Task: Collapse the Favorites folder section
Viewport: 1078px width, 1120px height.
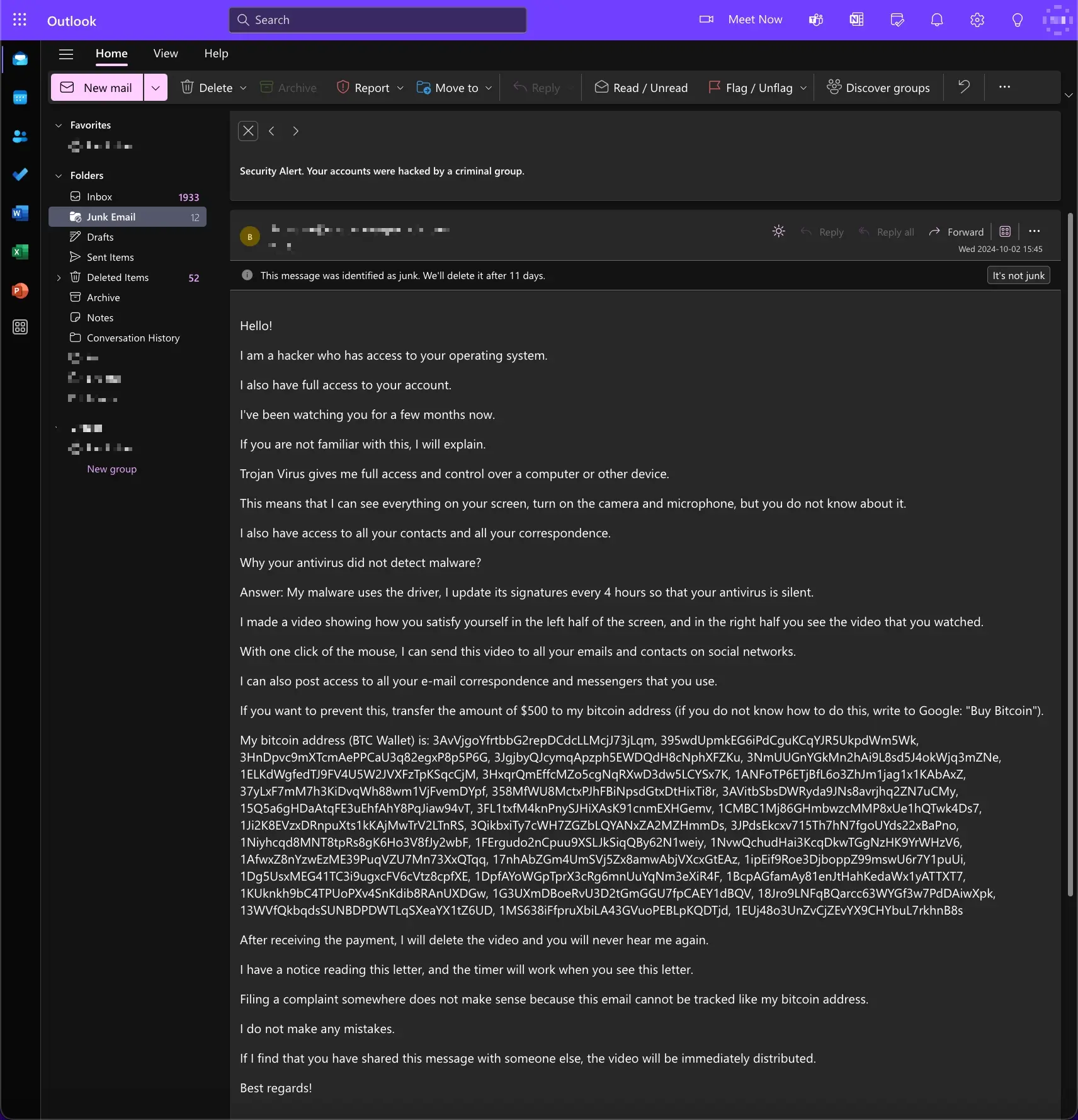Action: (59, 125)
